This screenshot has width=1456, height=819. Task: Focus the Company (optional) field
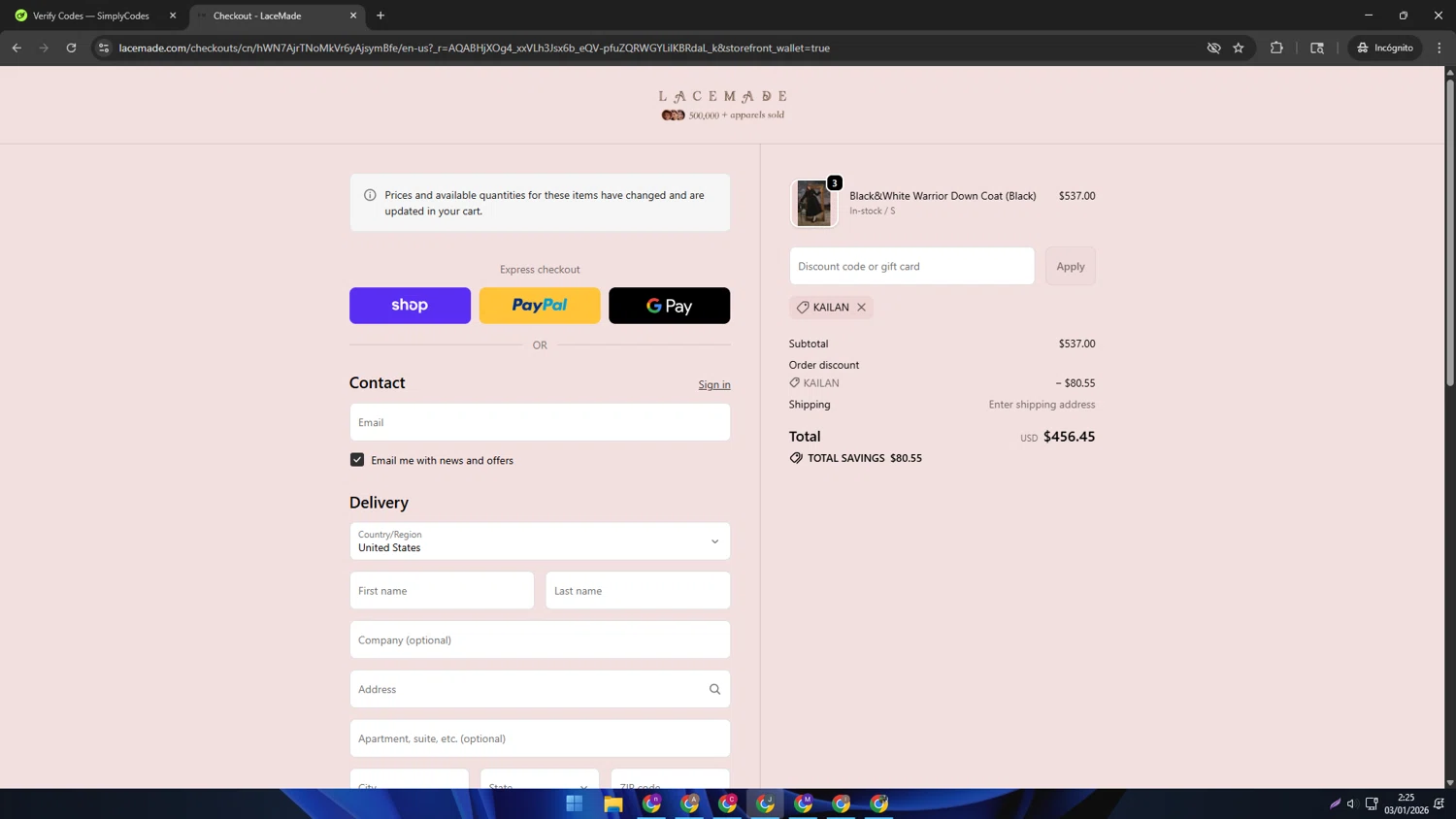tap(540, 640)
